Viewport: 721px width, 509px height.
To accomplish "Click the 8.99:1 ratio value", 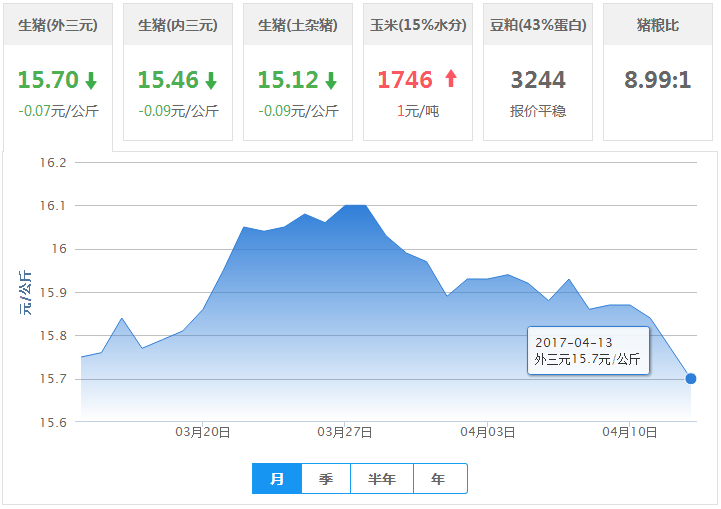I will pos(658,80).
